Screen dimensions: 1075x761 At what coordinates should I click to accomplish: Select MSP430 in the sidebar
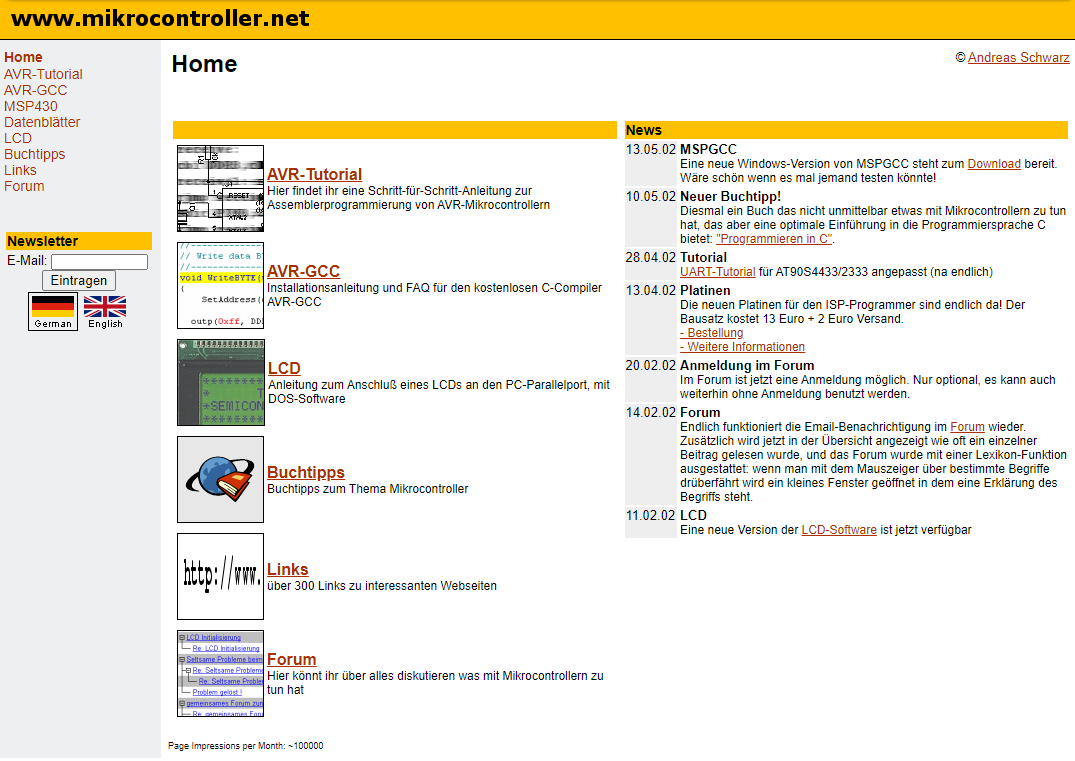[x=31, y=106]
